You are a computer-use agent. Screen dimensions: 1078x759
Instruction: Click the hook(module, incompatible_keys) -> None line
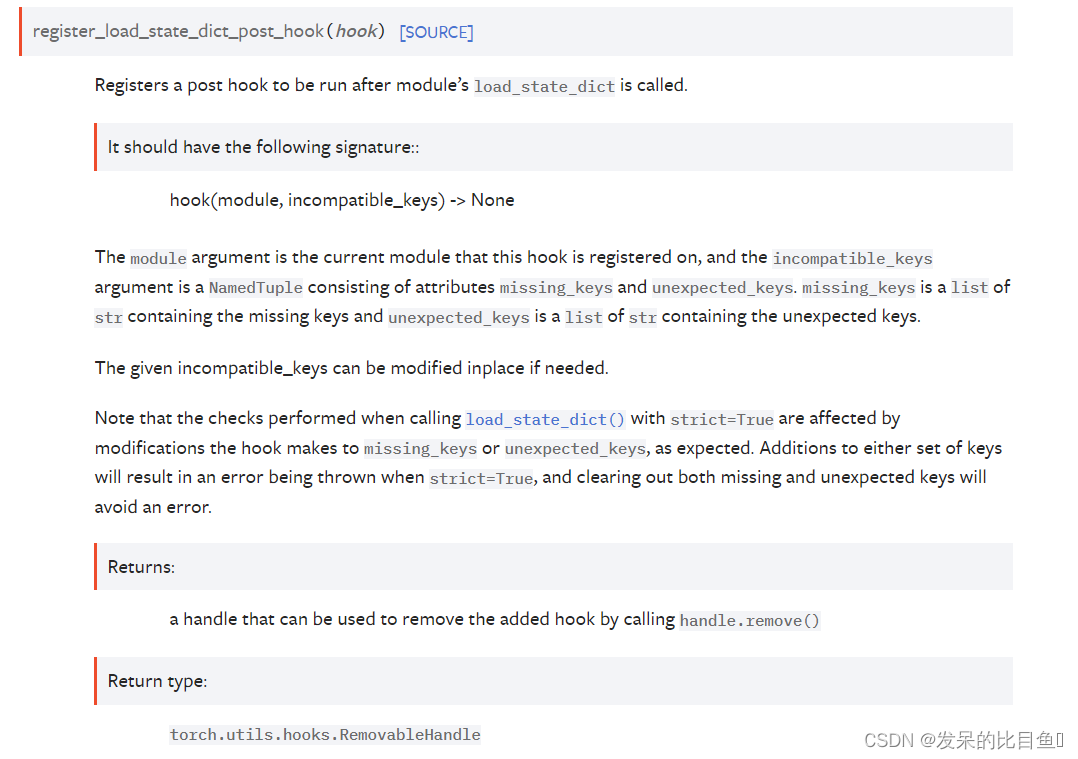(342, 200)
